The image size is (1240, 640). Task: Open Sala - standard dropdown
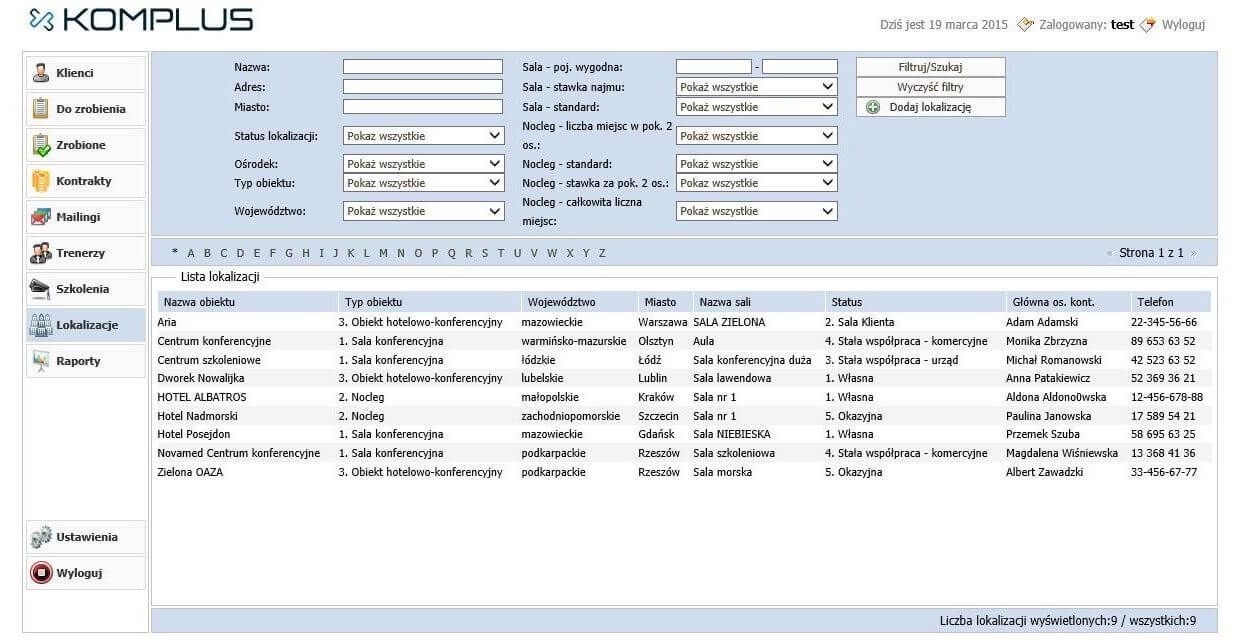[x=757, y=107]
